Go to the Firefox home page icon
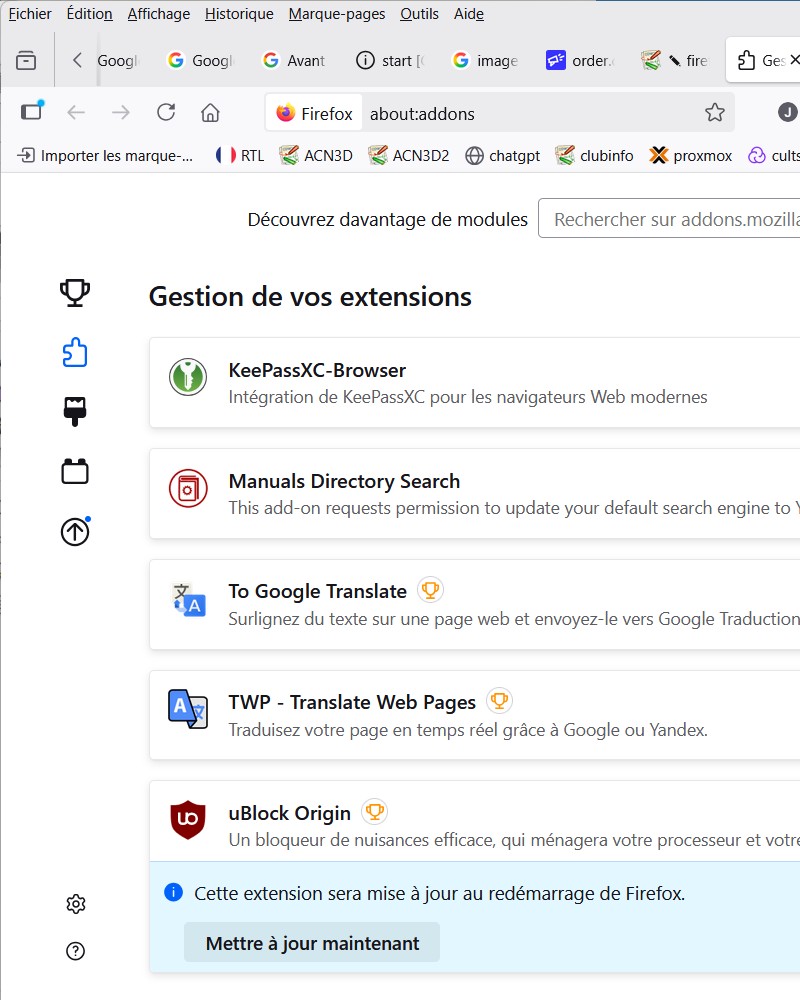The width and height of the screenshot is (800, 1000). click(x=210, y=113)
